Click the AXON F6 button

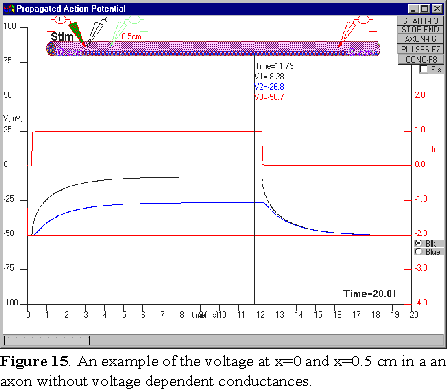pyautogui.click(x=420, y=39)
